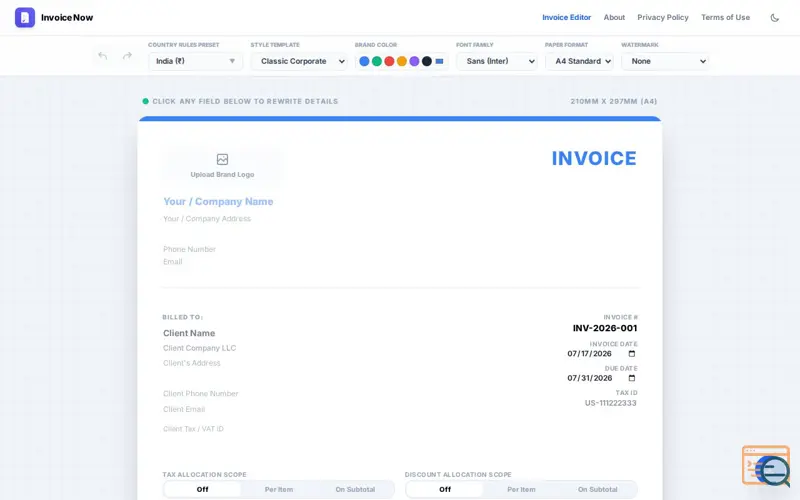Set Tax Allocation Scope to Off
Viewport: 800px width, 500px height.
click(x=203, y=489)
